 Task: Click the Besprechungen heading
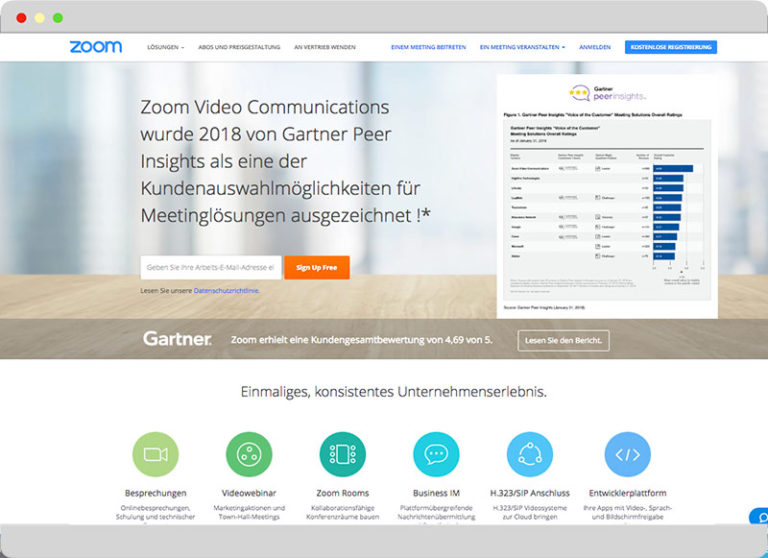(x=155, y=493)
